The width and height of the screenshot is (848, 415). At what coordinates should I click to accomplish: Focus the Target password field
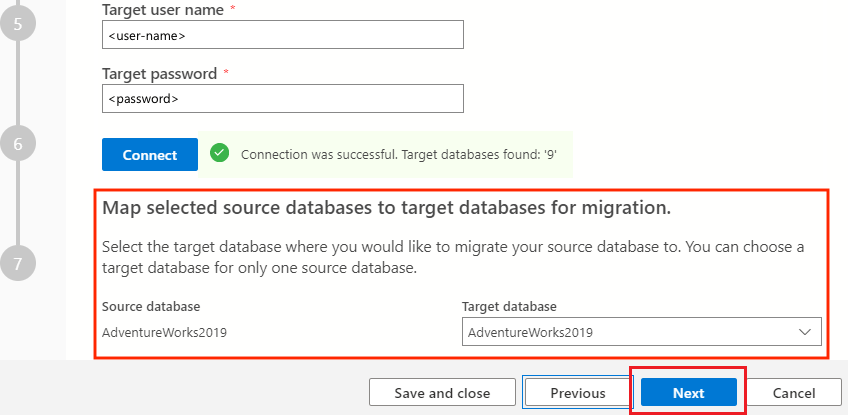(x=283, y=98)
